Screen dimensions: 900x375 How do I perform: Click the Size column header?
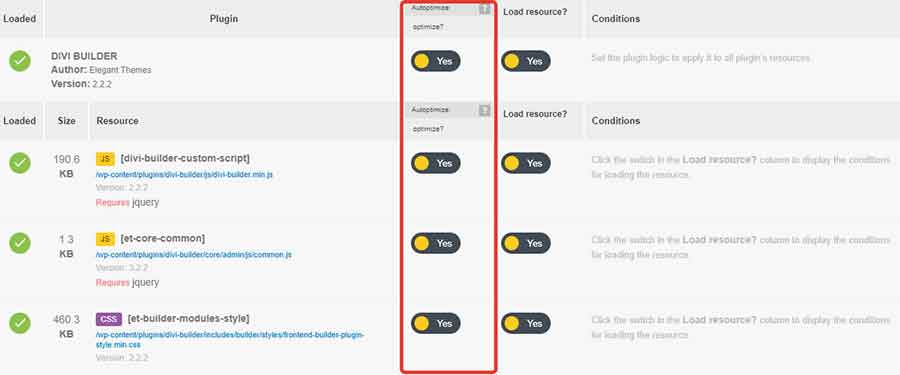(x=67, y=121)
